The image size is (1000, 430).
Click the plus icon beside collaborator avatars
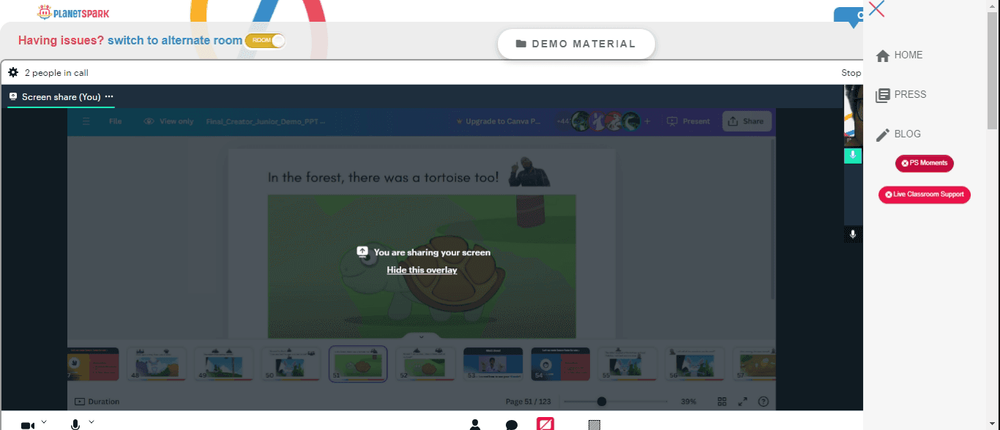coord(647,121)
